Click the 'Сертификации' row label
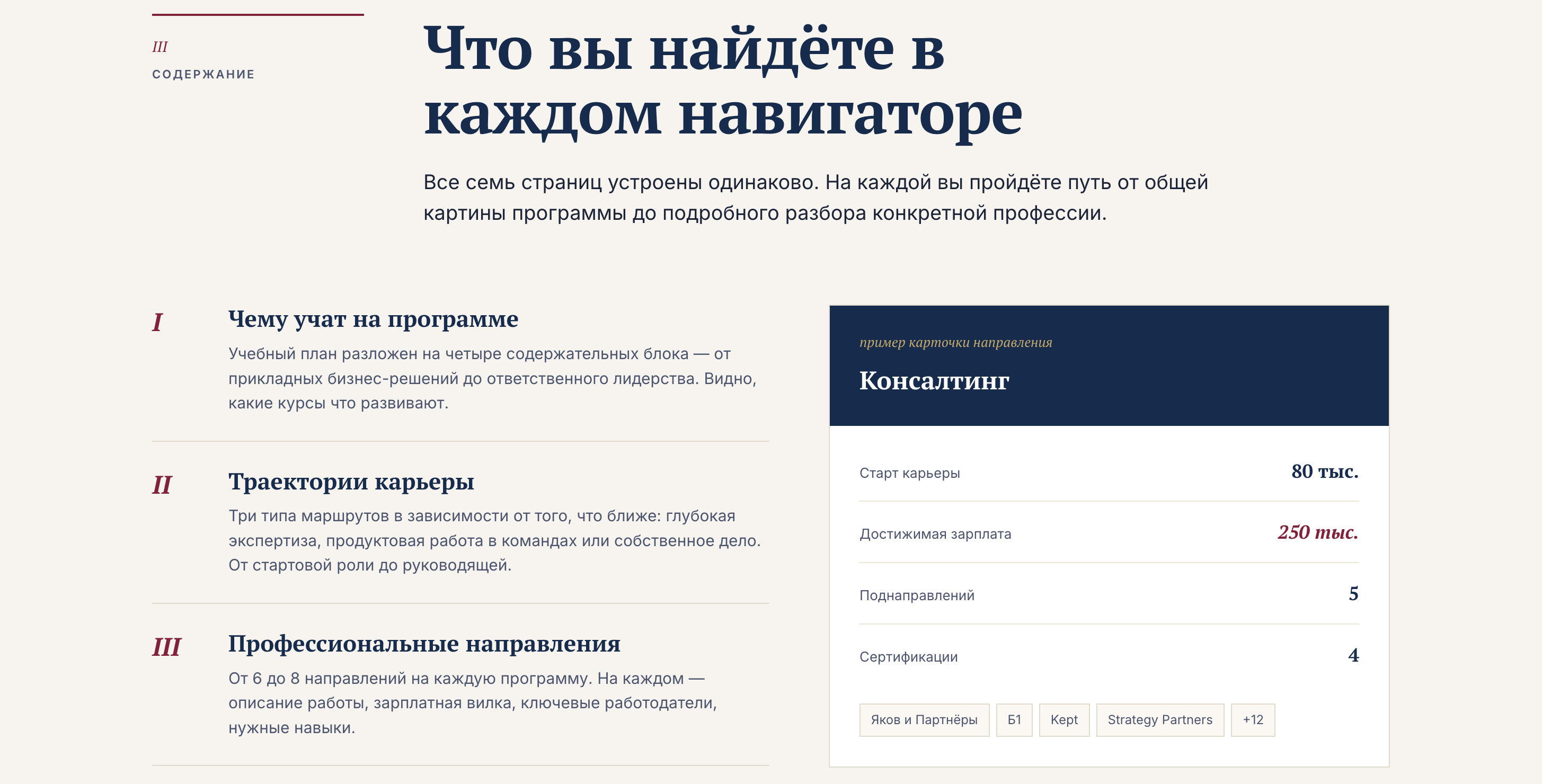Screen dimensions: 1542x784 pyautogui.click(x=908, y=657)
